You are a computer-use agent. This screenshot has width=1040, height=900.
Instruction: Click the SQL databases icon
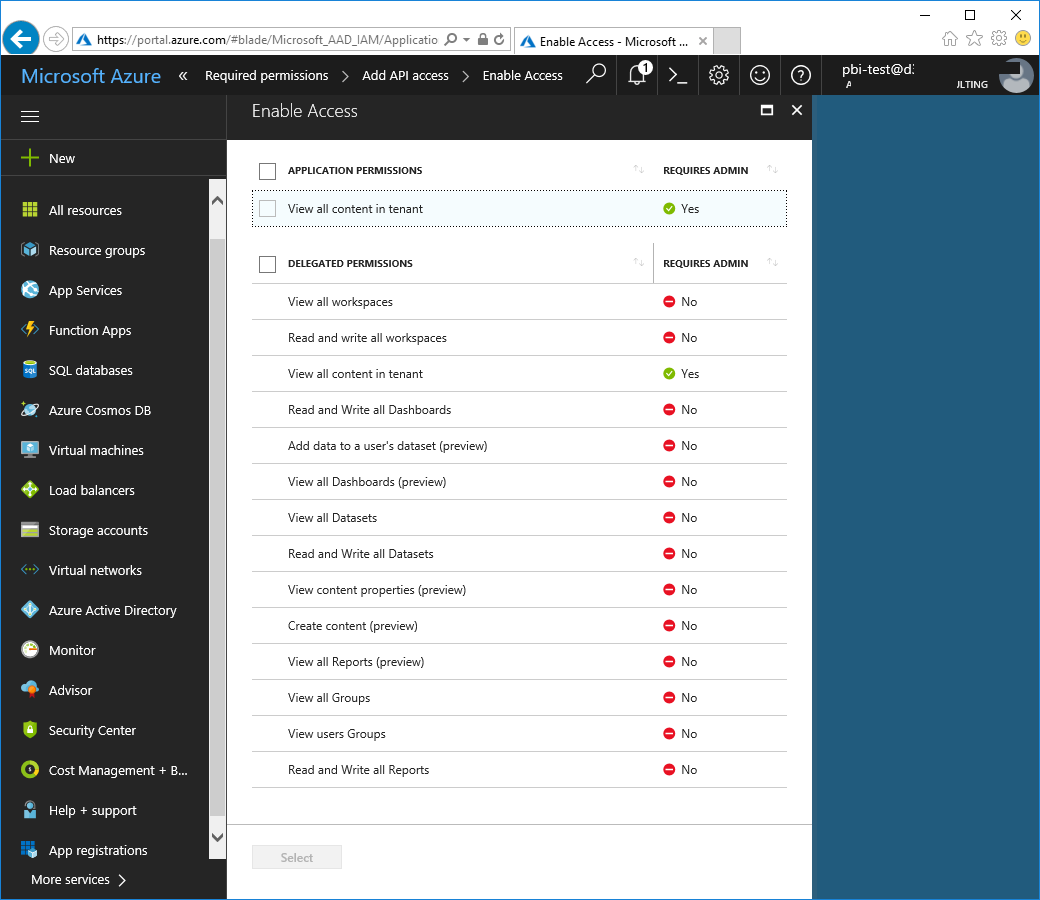(x=30, y=370)
